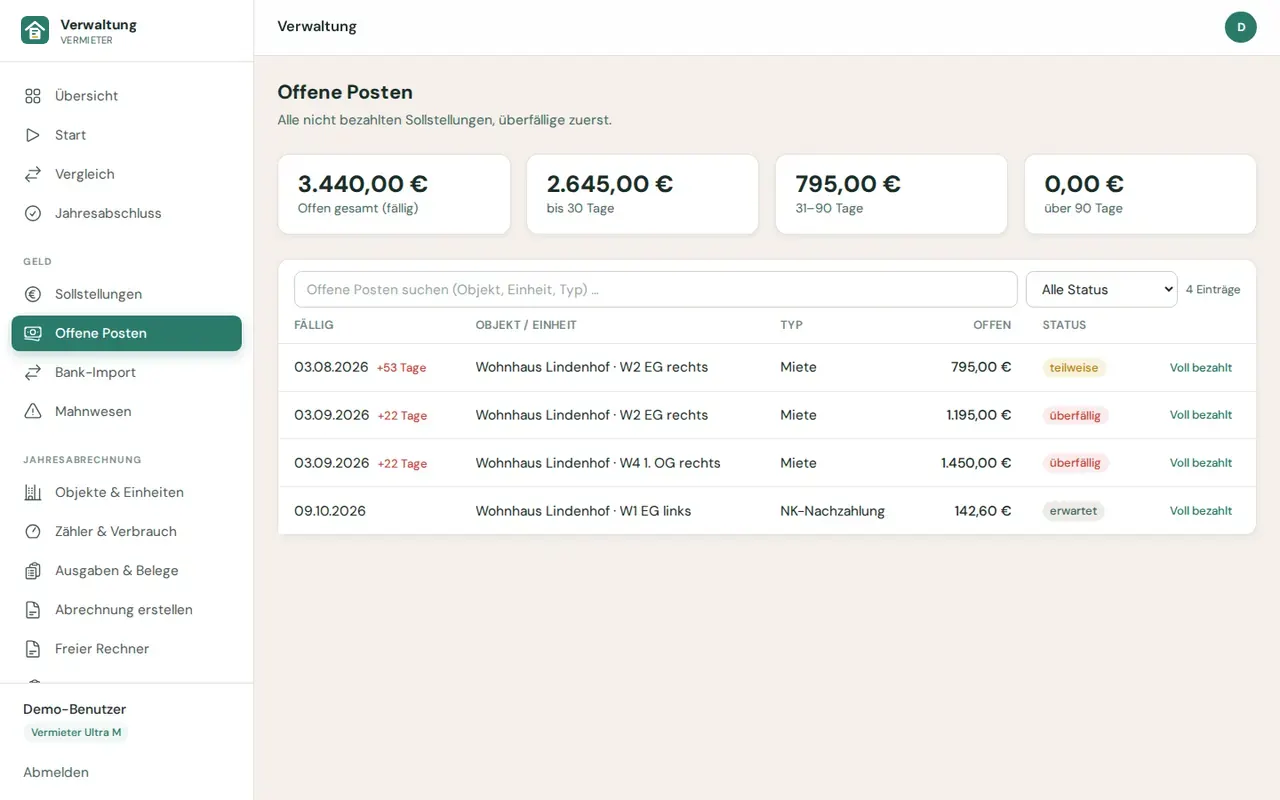Click the Freier Rechner document icon
Screen dimensions: 1280x800
point(33,648)
